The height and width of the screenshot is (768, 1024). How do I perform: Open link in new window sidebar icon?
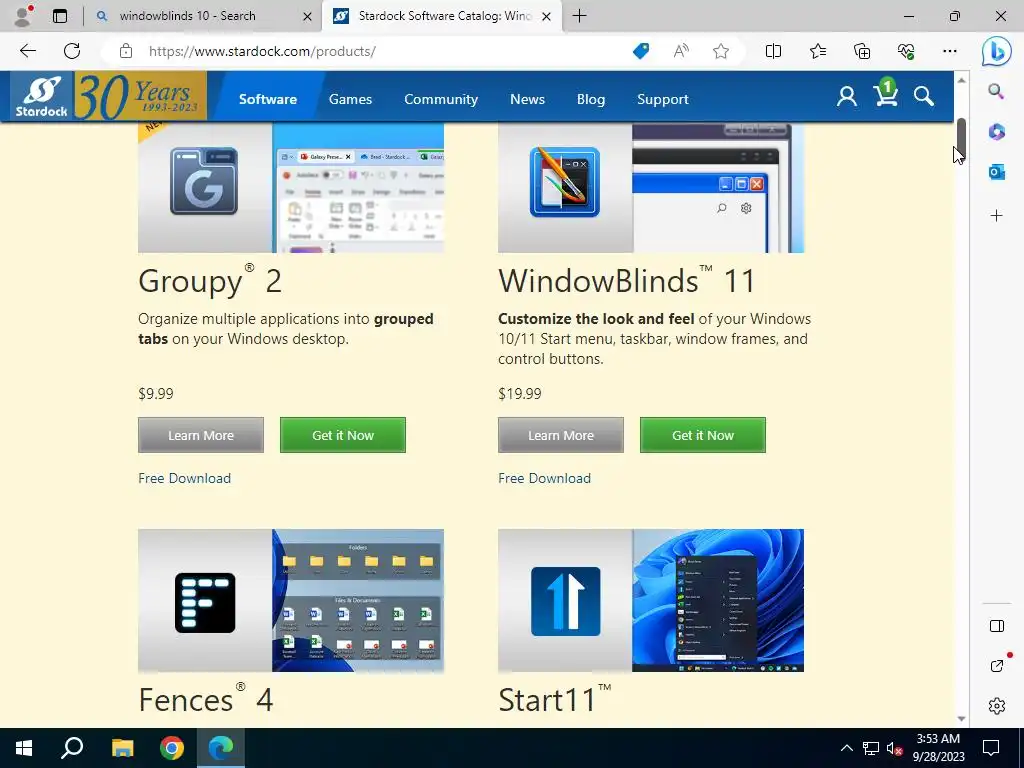point(997,665)
